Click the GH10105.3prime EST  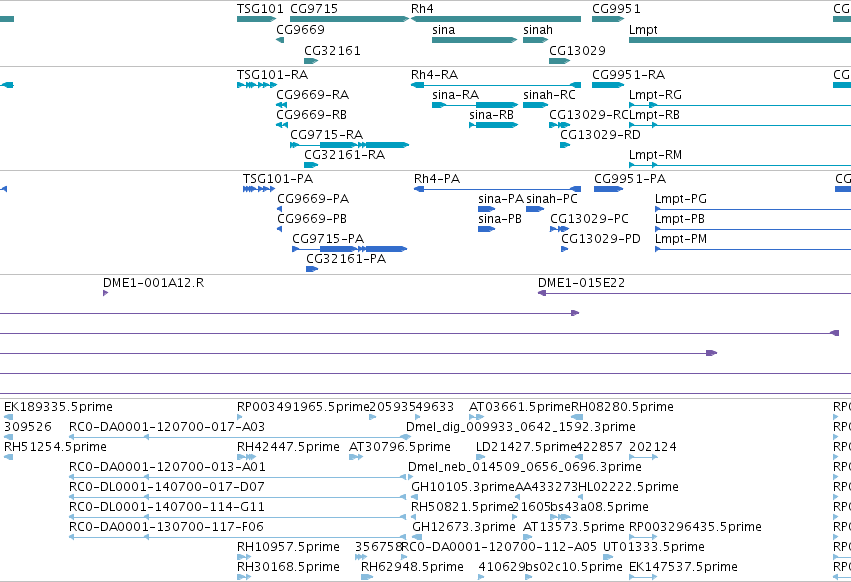414,497
